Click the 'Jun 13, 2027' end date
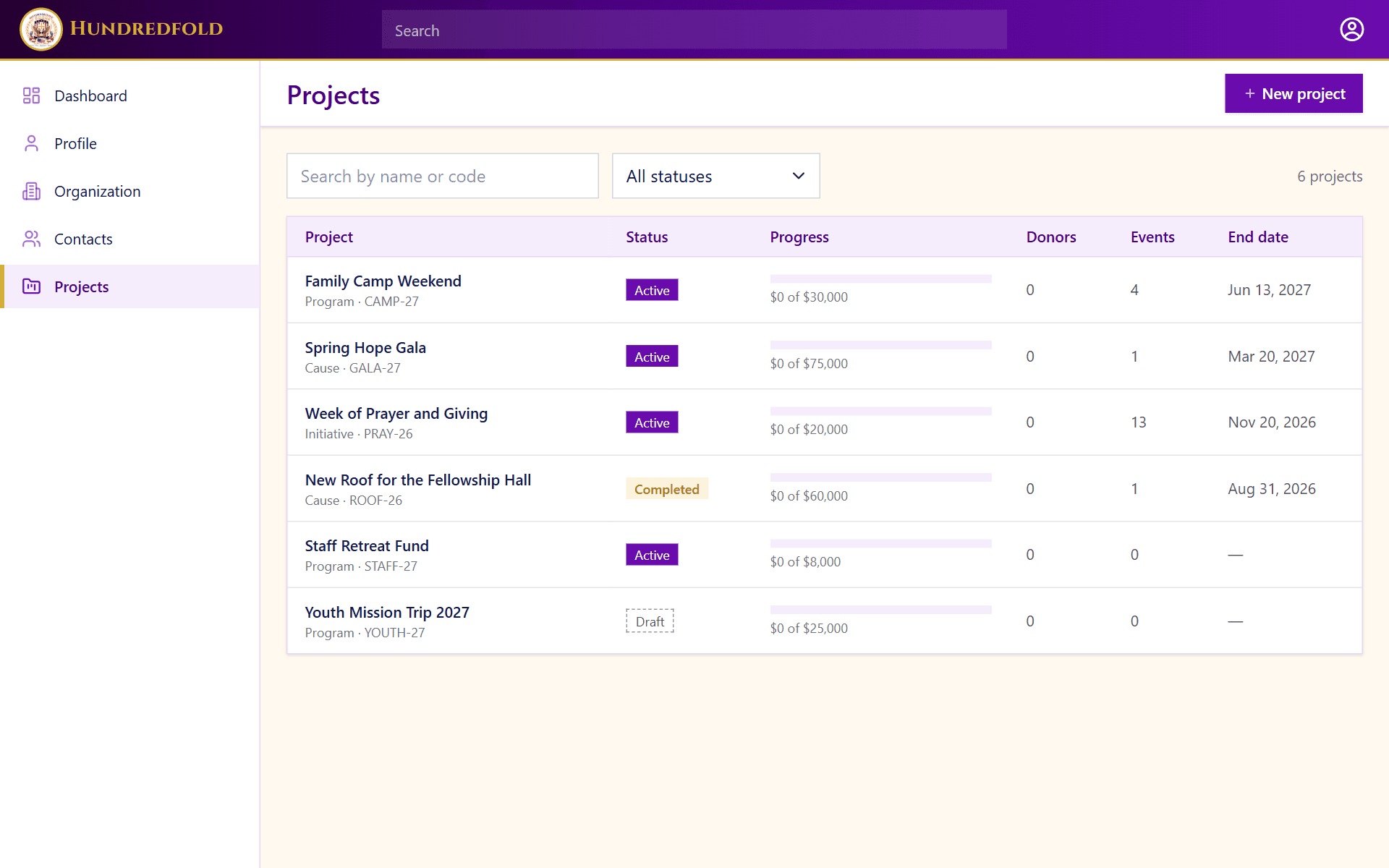 coord(1269,290)
